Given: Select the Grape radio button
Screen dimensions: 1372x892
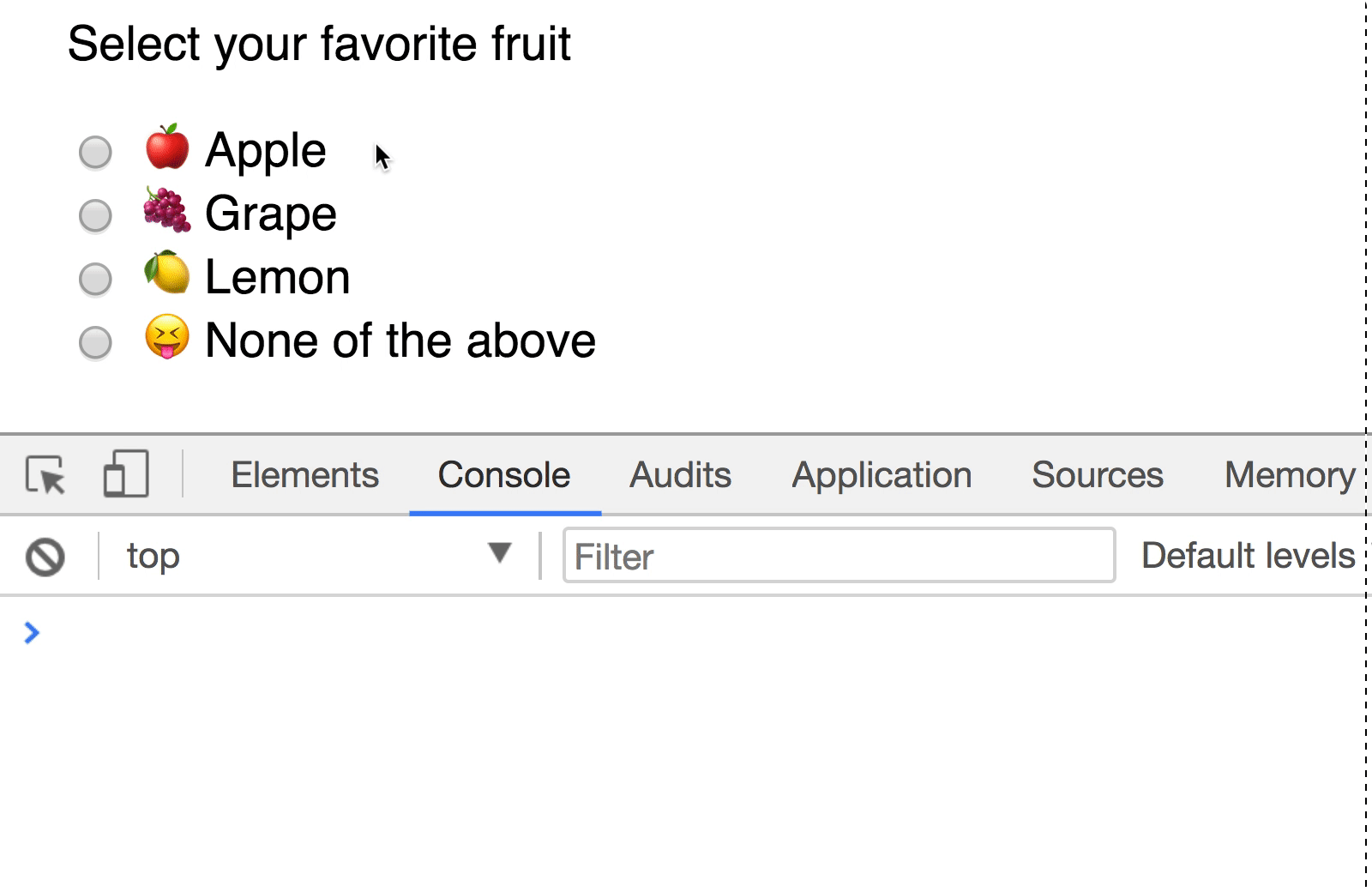Looking at the screenshot, I should pos(95,216).
